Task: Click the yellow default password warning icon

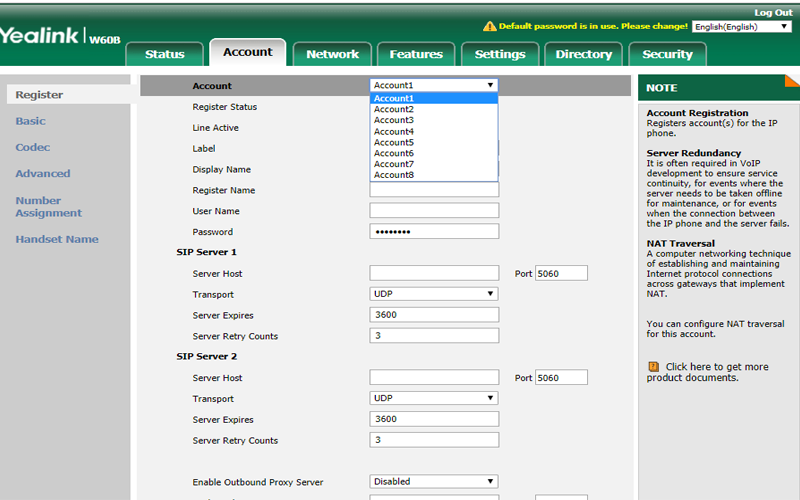Action: (x=489, y=26)
